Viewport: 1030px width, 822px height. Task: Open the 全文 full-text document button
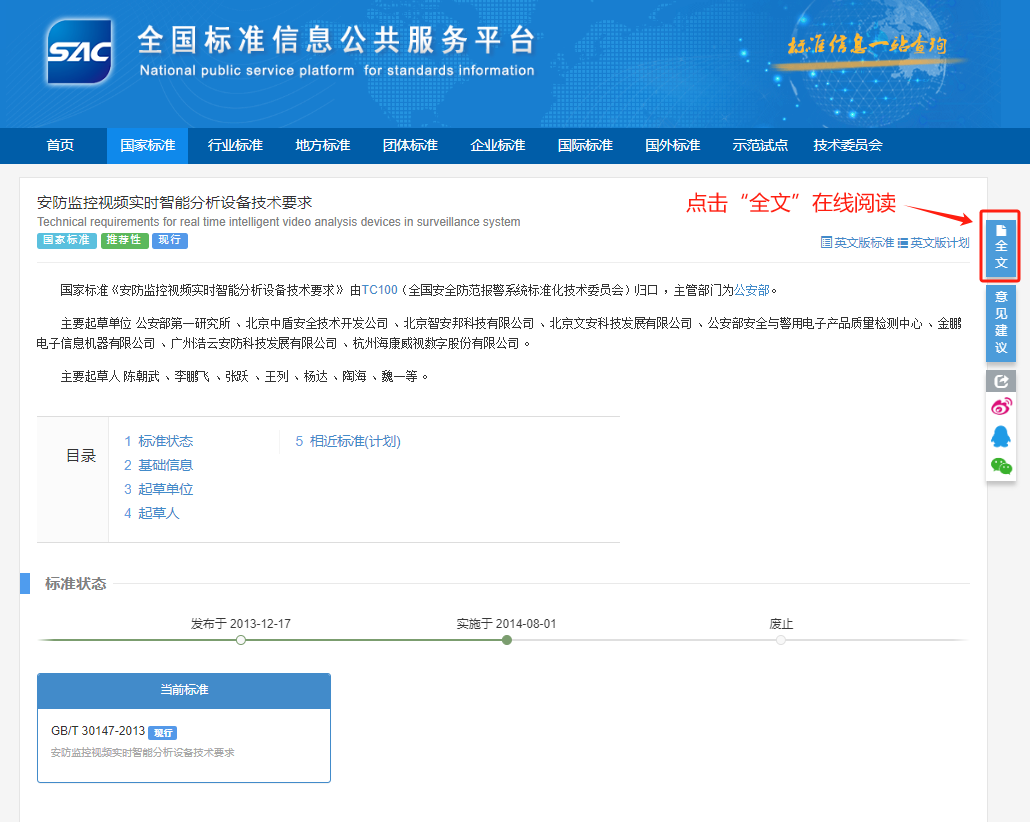(x=1001, y=247)
